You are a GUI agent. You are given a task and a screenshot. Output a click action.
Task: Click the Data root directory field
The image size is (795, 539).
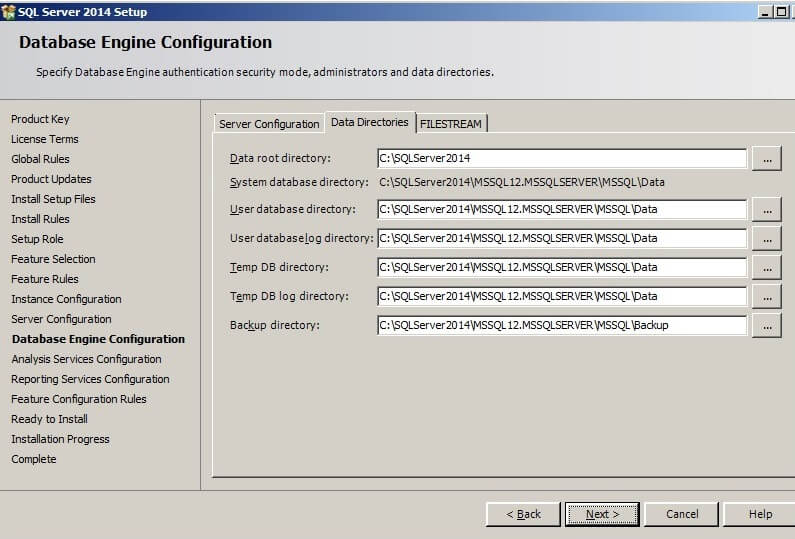click(x=561, y=158)
